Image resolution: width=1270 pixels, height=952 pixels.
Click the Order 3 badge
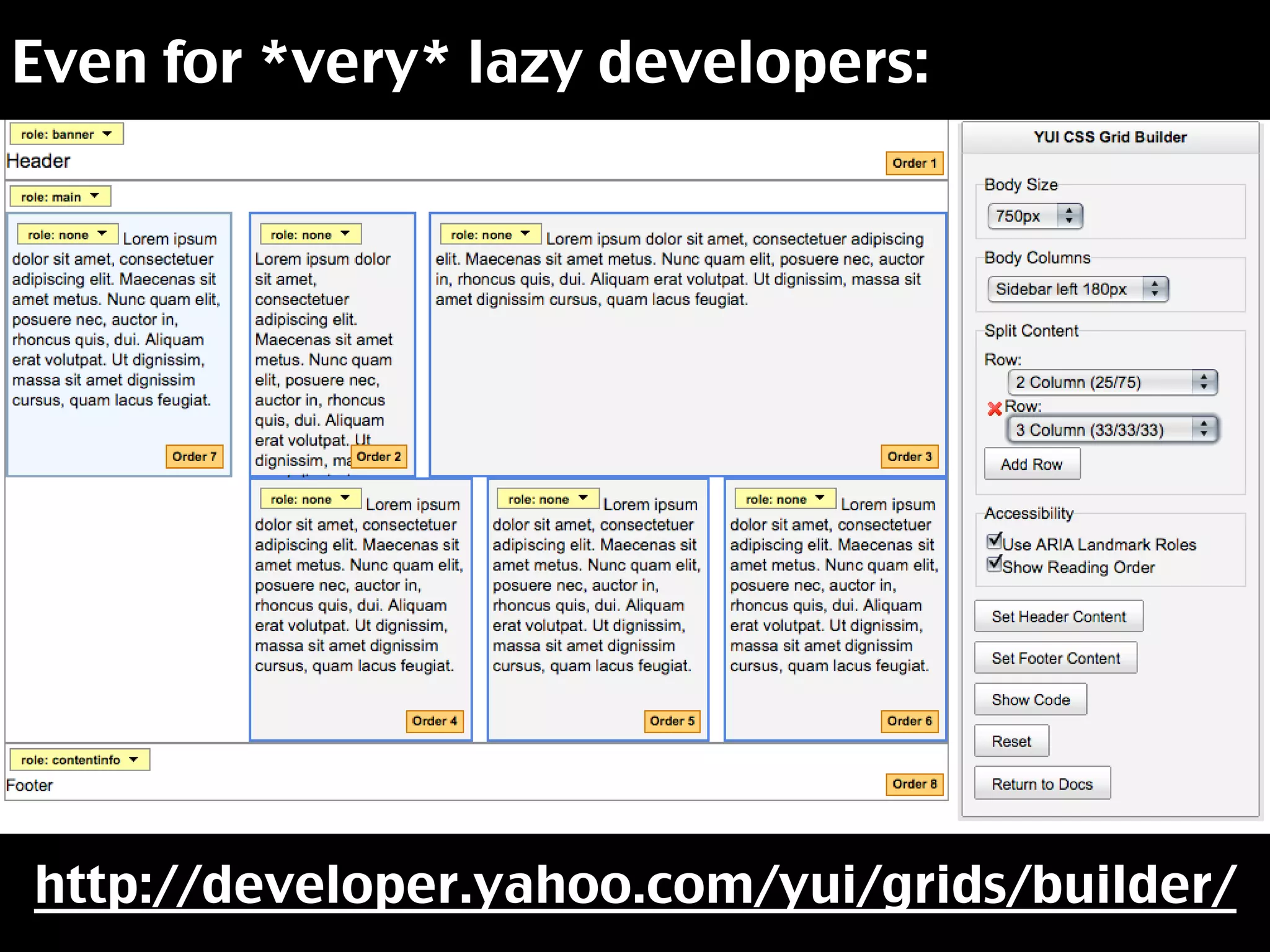(909, 457)
